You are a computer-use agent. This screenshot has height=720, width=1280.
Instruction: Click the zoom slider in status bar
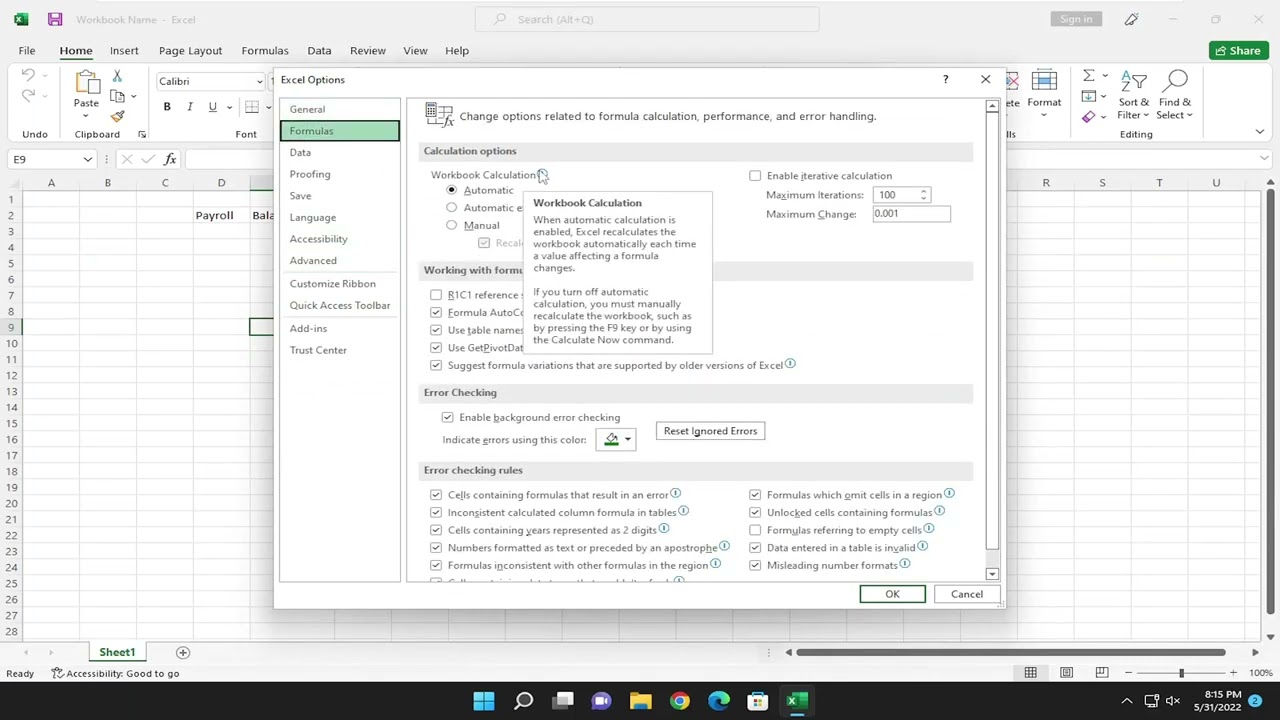point(1181,673)
